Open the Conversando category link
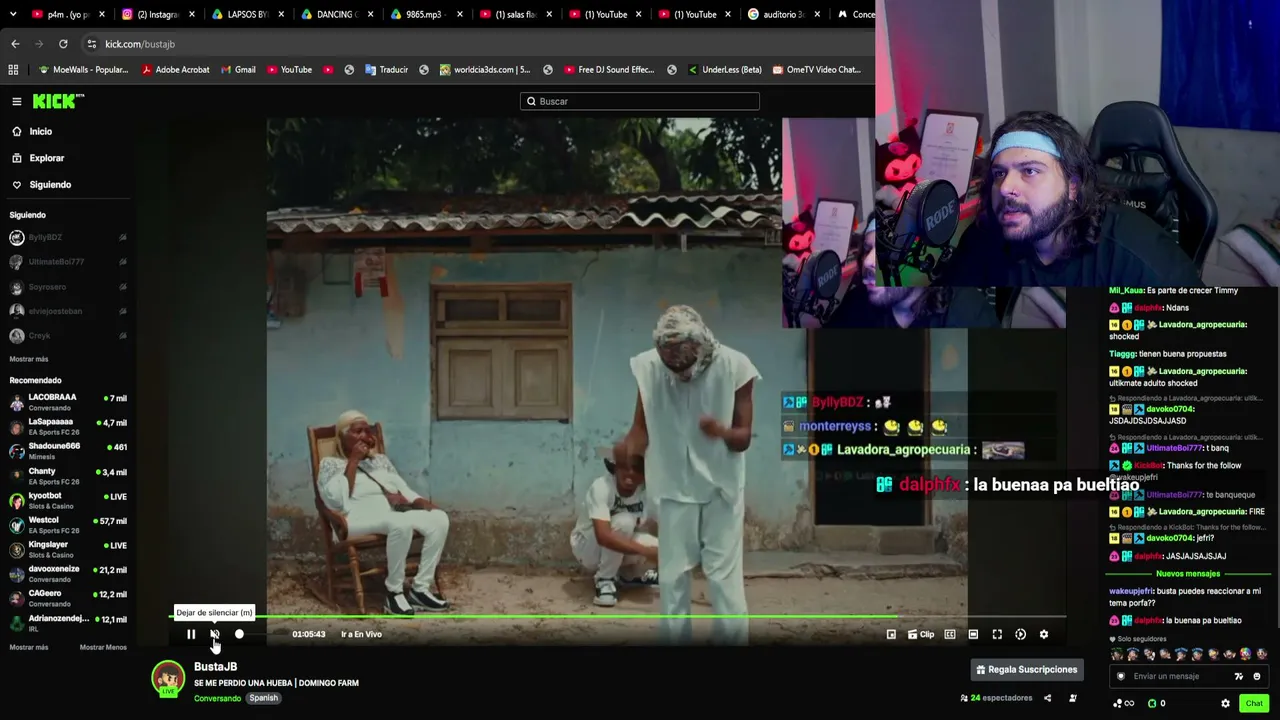 click(x=217, y=698)
